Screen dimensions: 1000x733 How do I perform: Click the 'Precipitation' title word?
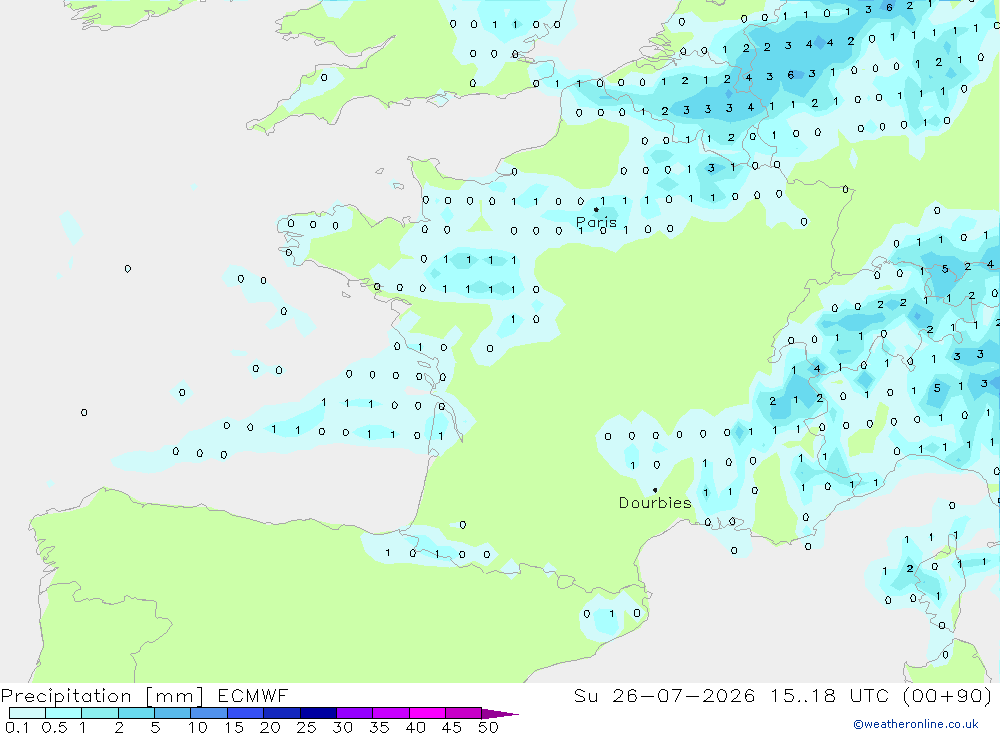click(66, 696)
